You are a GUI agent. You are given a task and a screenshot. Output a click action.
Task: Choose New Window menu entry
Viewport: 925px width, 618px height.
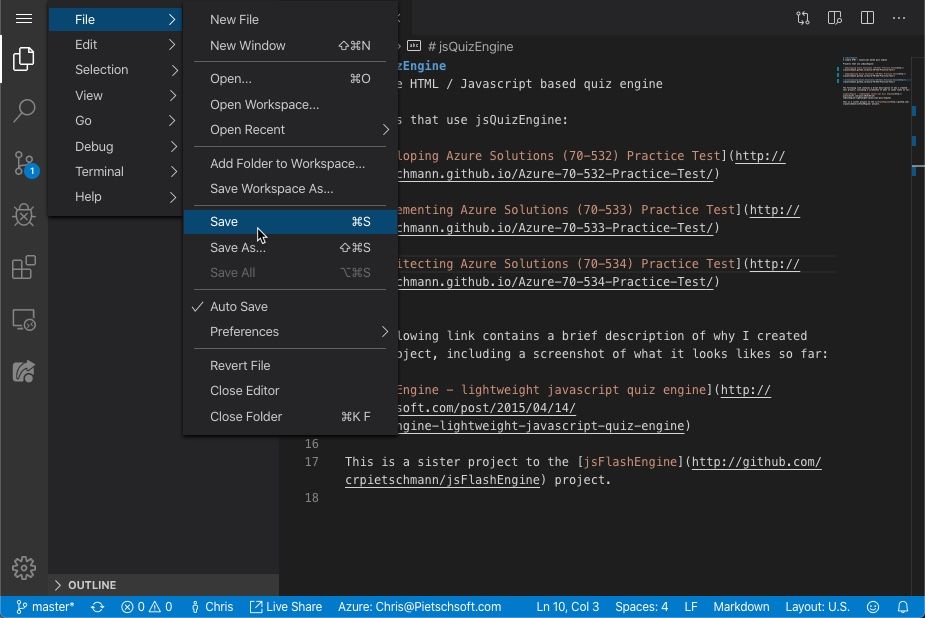(290, 45)
